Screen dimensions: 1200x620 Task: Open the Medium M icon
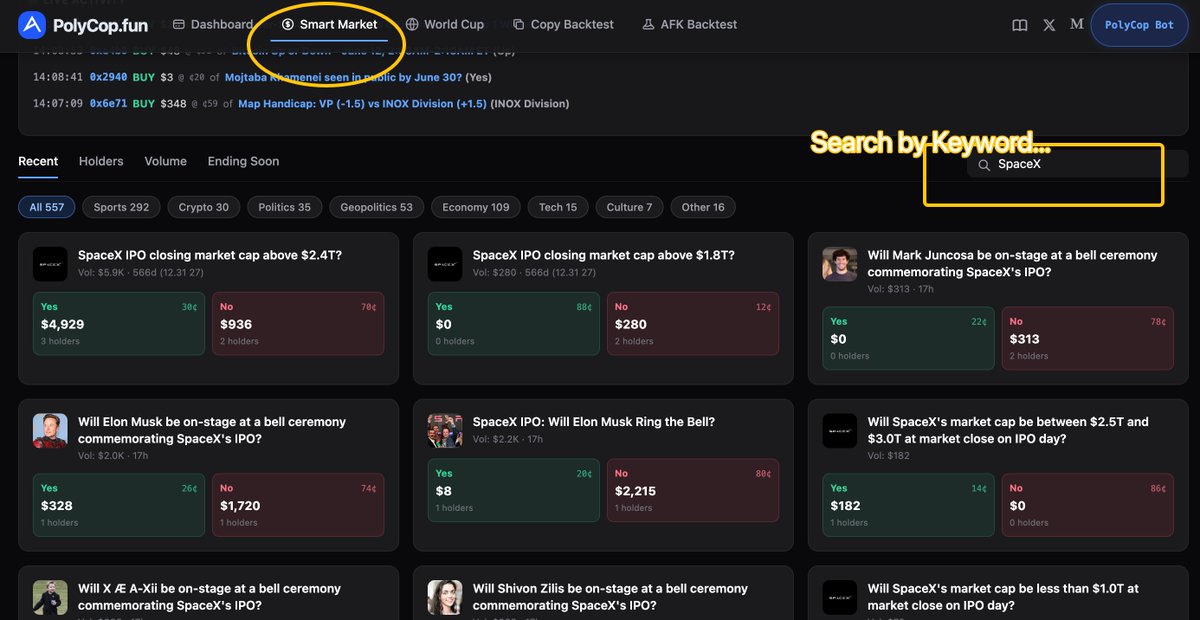1077,24
